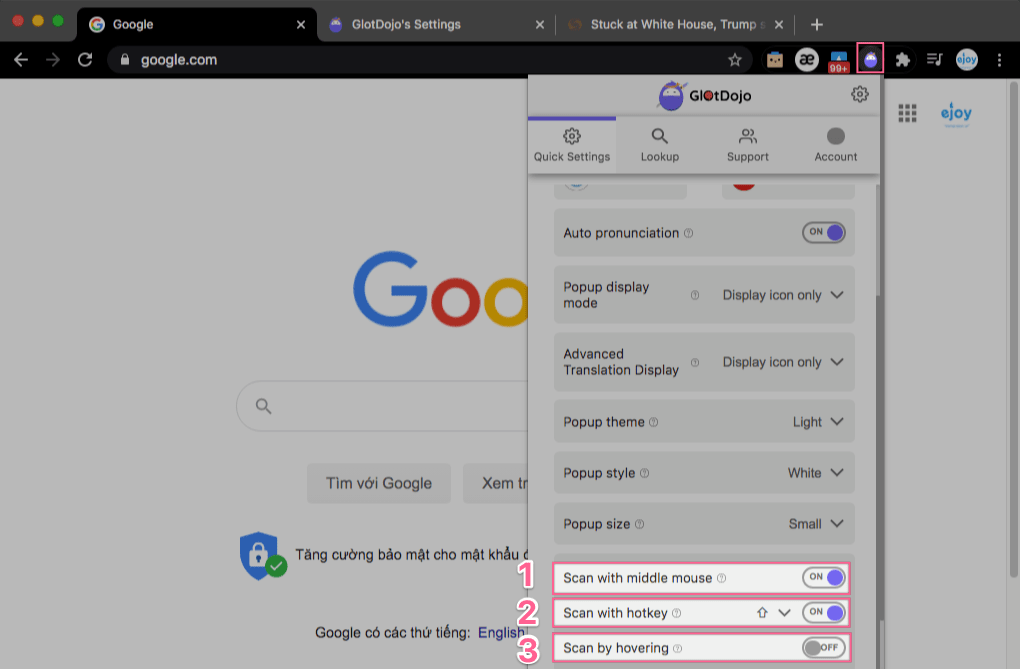
Task: Click the blue security shield icon
Action: coord(262,556)
